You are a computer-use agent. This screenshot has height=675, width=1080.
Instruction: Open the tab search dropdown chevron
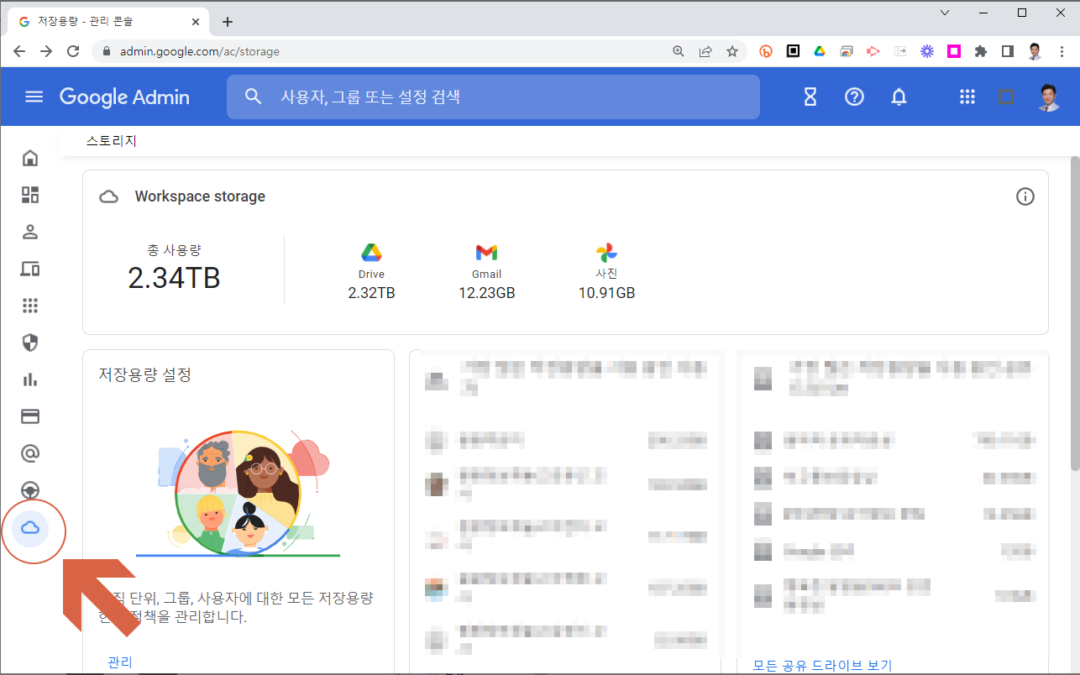(x=945, y=12)
